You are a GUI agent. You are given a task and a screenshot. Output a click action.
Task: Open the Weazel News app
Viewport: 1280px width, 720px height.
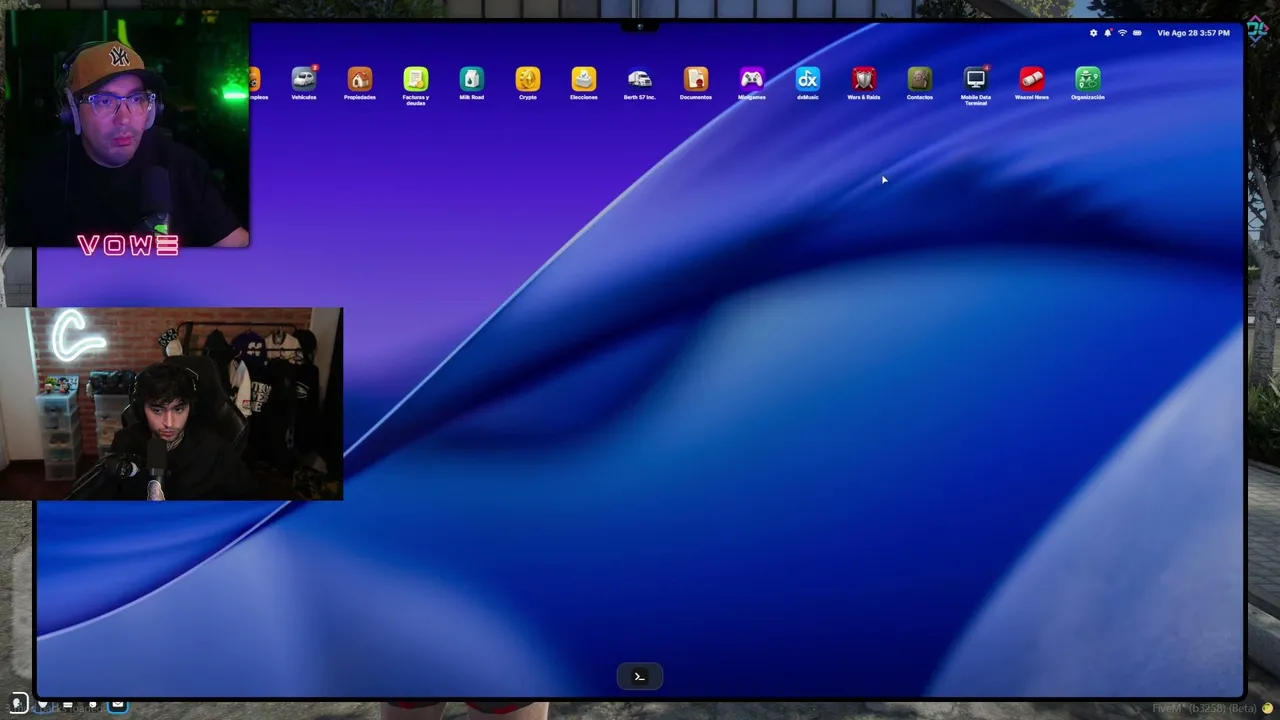point(1032,78)
